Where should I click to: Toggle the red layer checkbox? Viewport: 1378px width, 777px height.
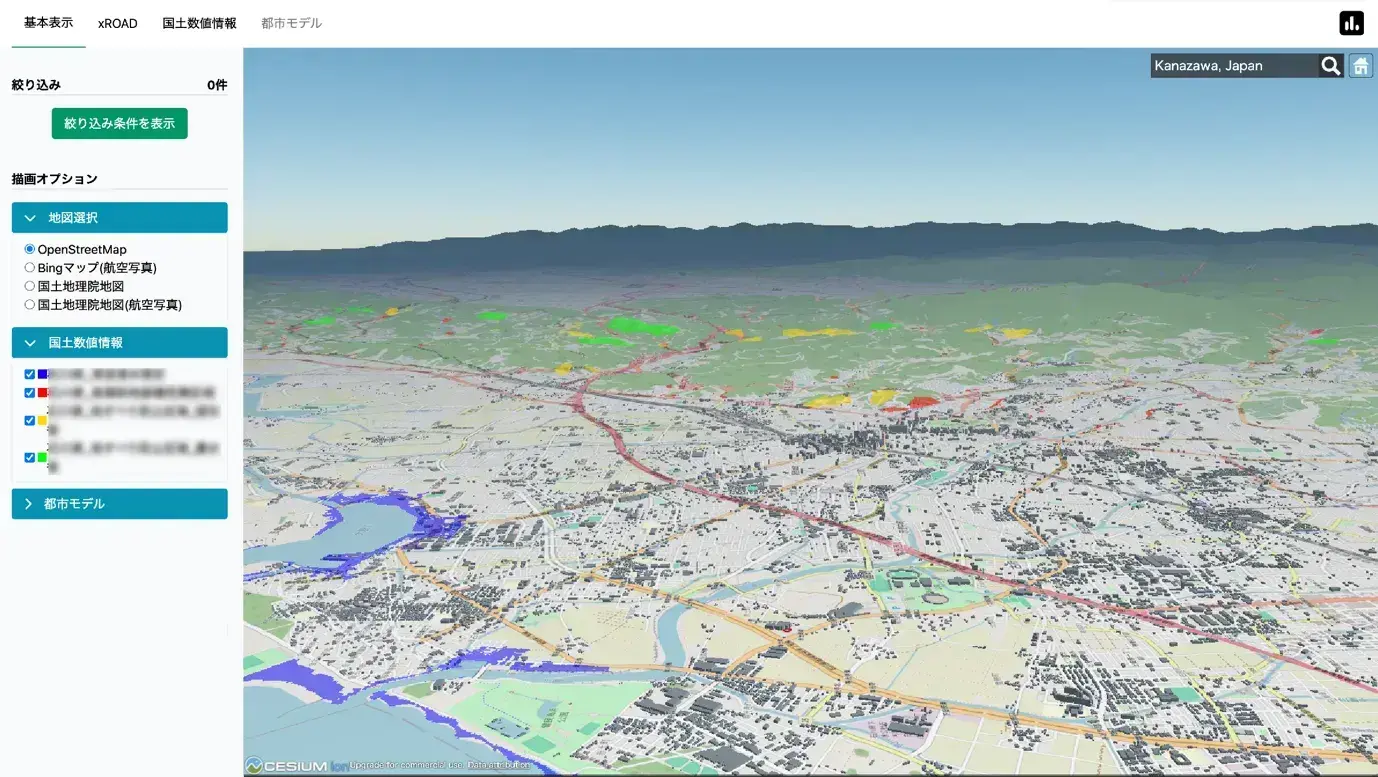click(x=30, y=392)
